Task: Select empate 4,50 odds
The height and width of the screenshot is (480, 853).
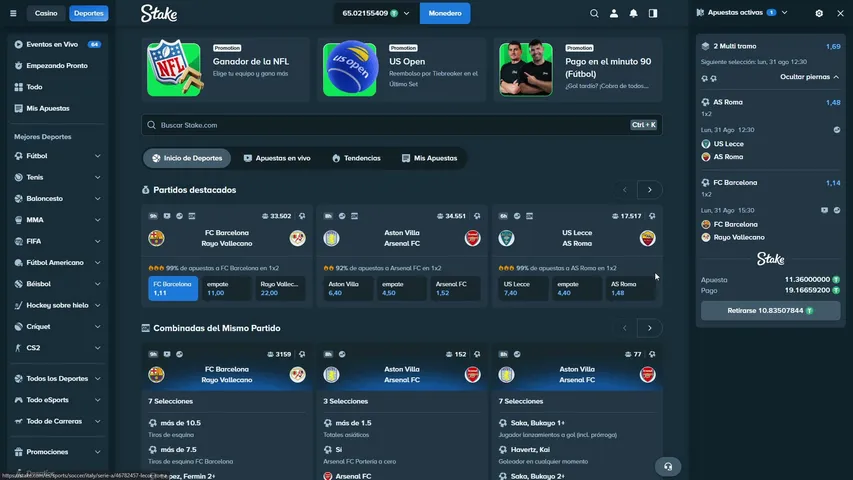Action: (x=401, y=288)
